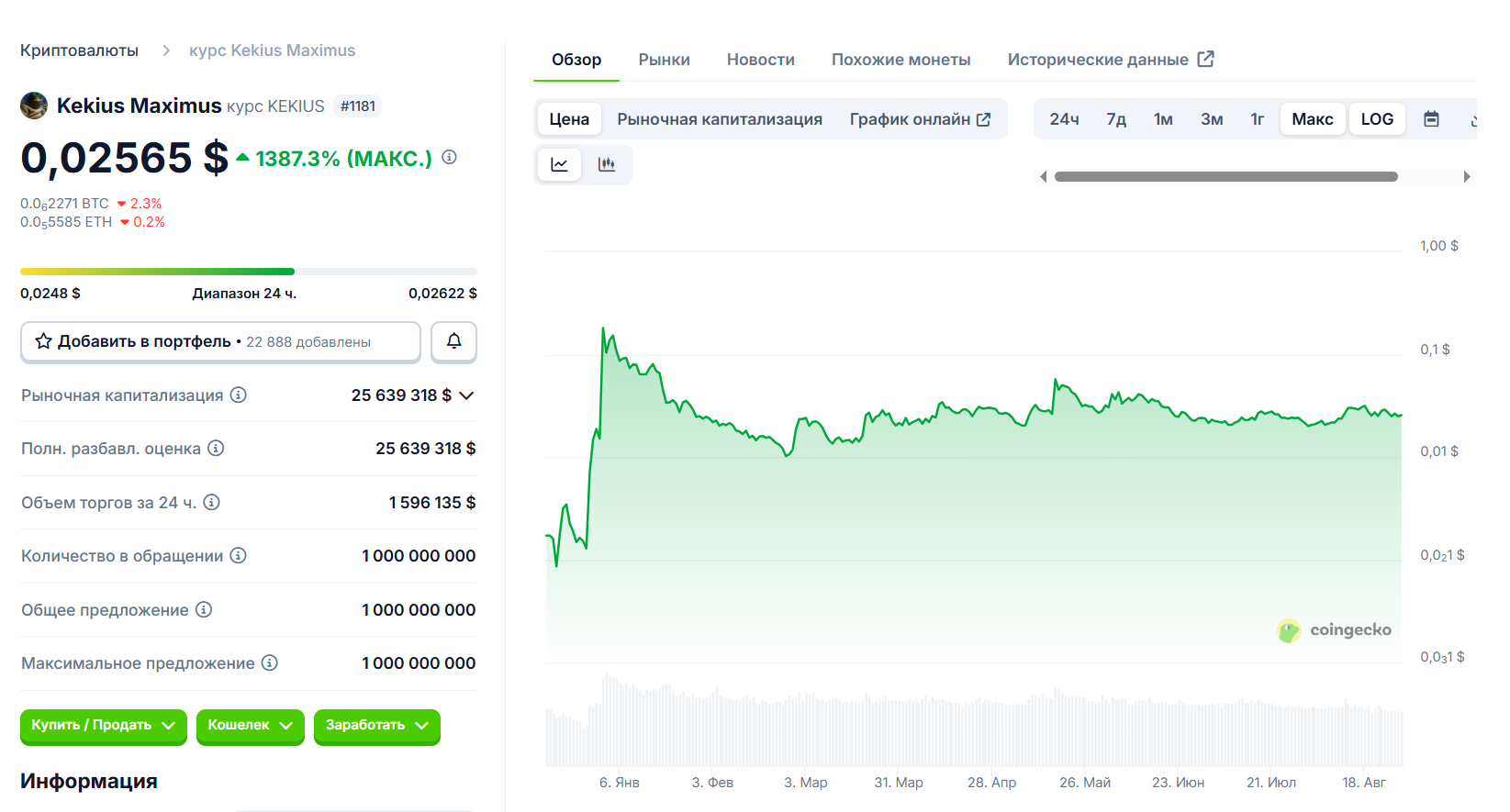This screenshot has width=1510, height=812.
Task: Click the 0,02565 $ price value
Action: click(124, 158)
